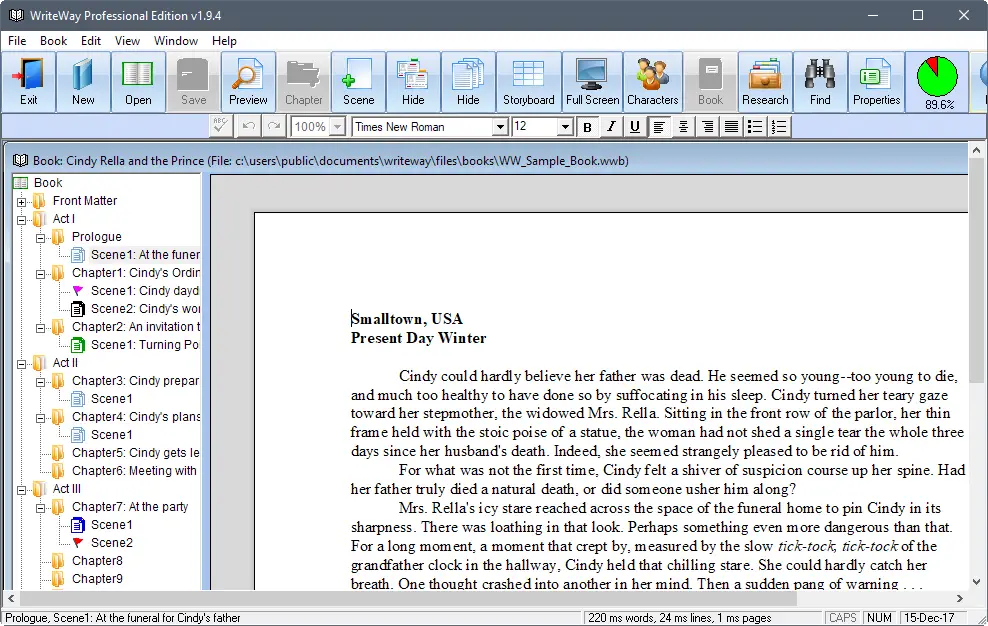Open the font size 12 dropdown

click(565, 127)
